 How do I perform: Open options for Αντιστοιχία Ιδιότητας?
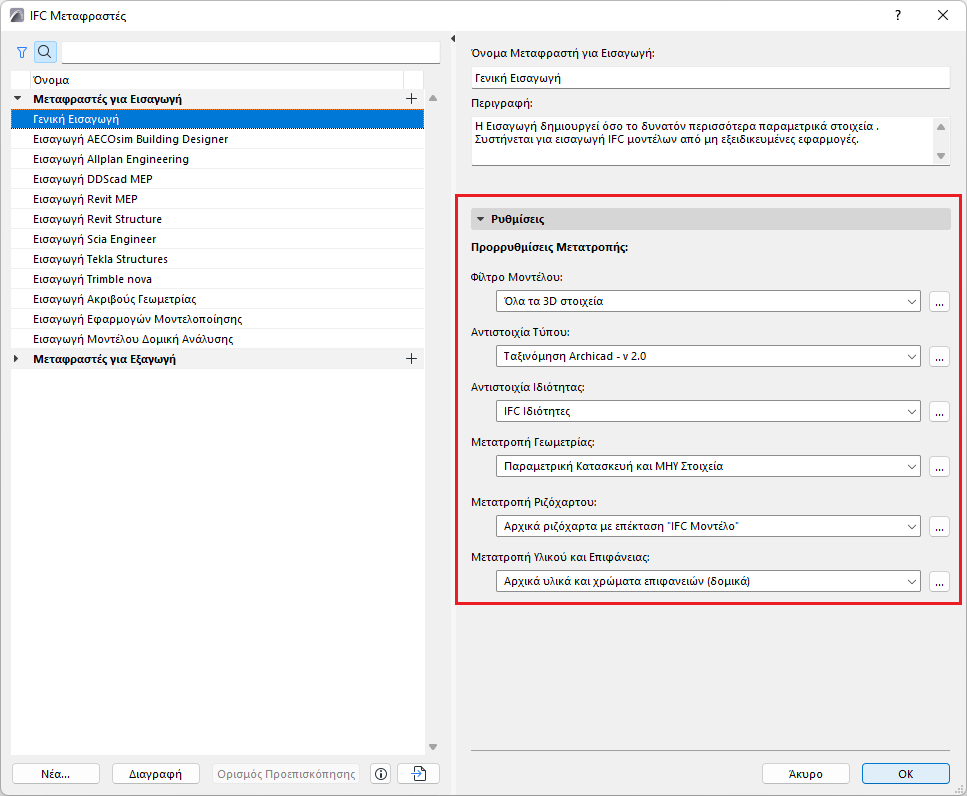(x=939, y=411)
